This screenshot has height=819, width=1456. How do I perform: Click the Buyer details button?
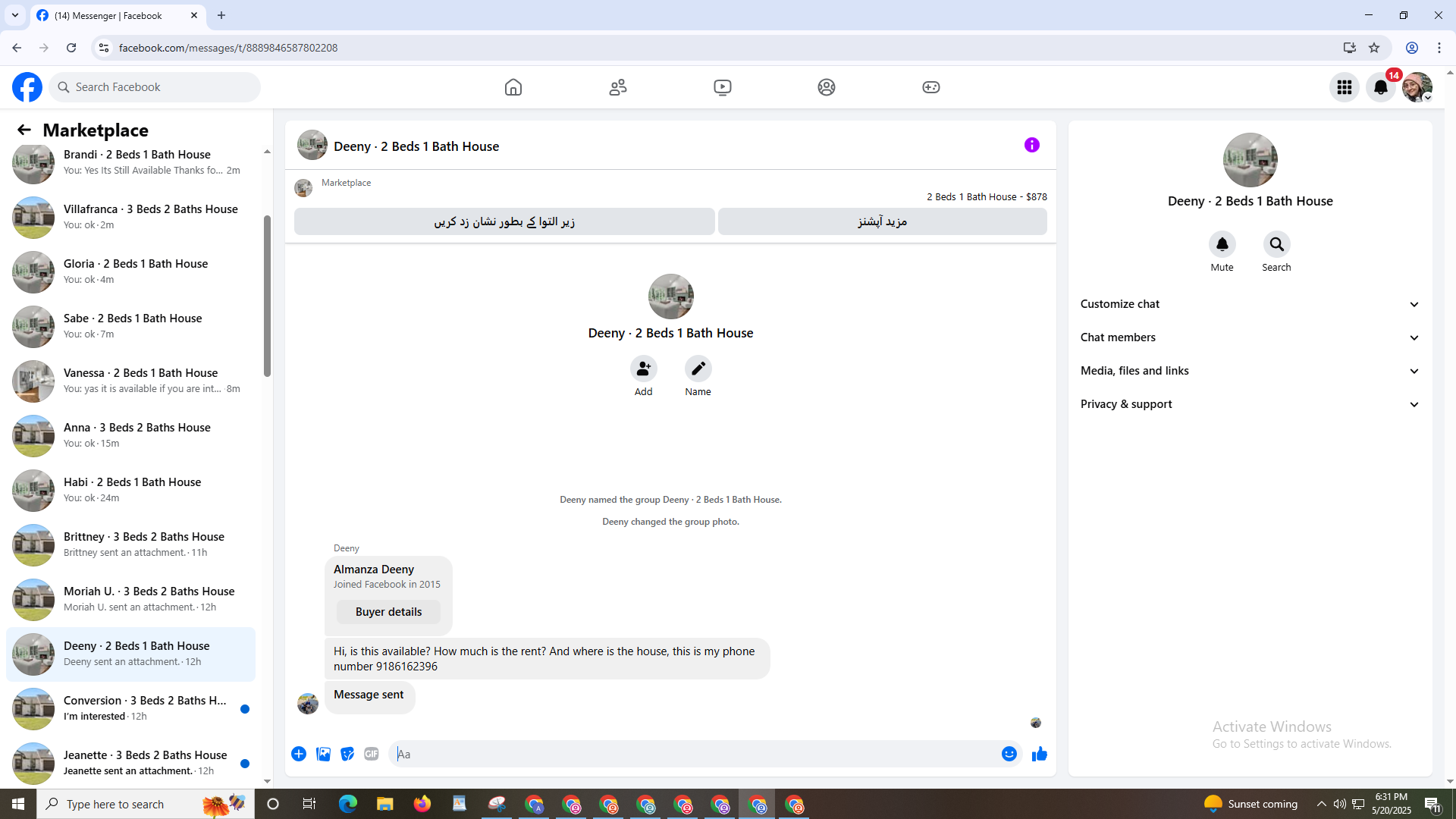pyautogui.click(x=388, y=612)
